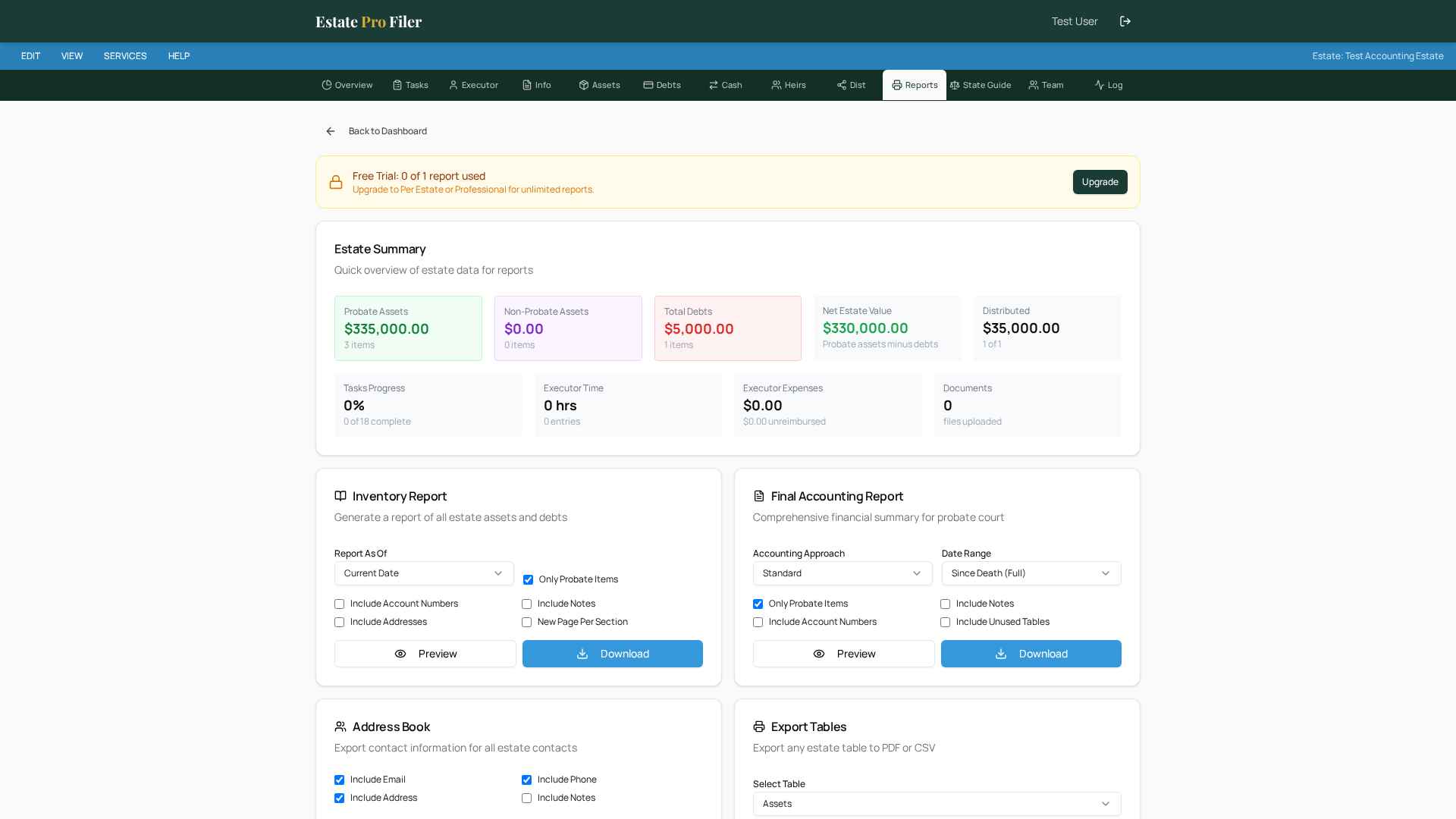Click the Upgrade button
Viewport: 1456px width, 819px height.
point(1100,182)
